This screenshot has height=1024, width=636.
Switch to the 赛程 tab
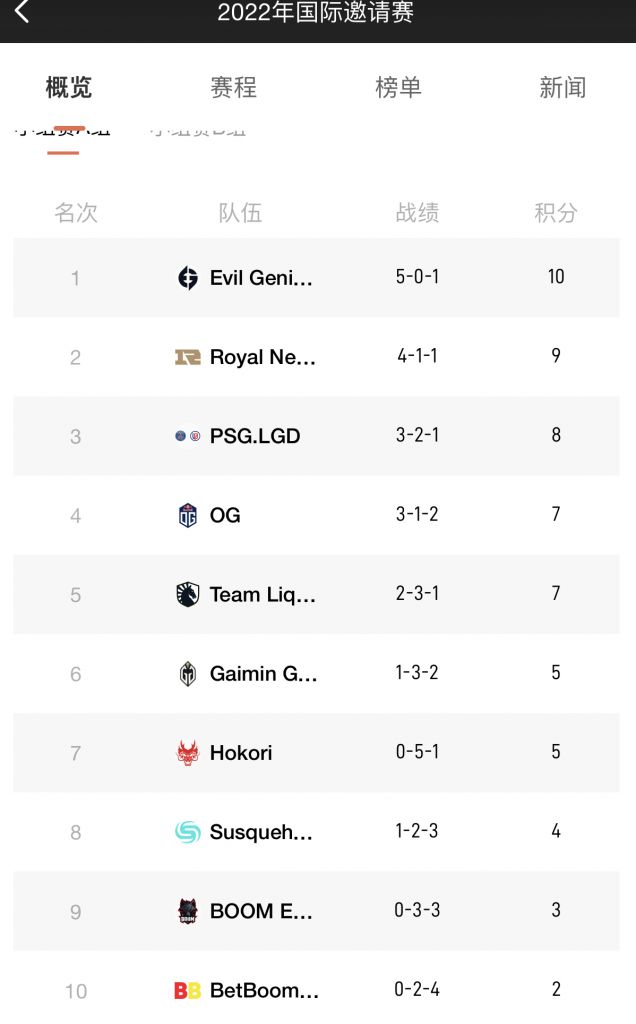pyautogui.click(x=234, y=88)
